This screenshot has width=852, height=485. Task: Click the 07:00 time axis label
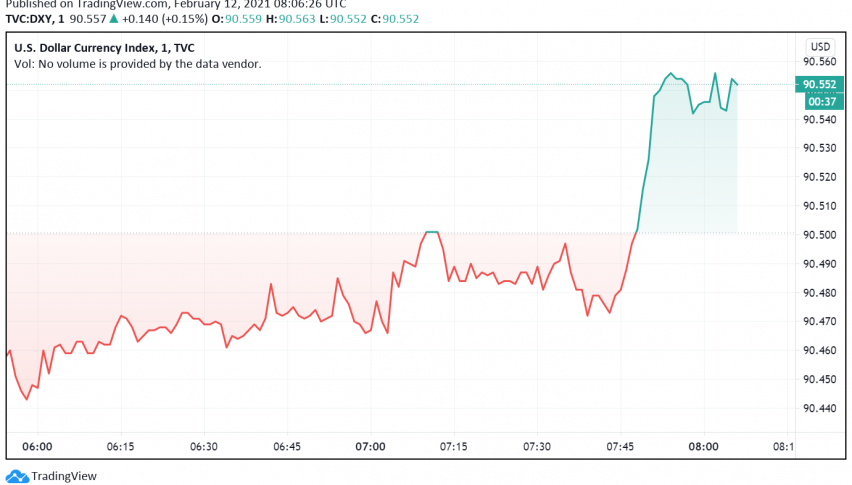pyautogui.click(x=371, y=446)
